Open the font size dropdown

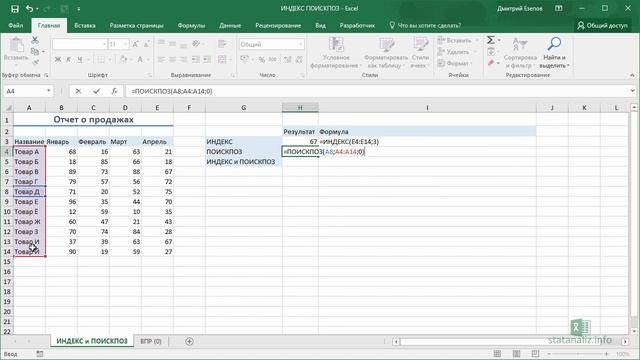125,44
